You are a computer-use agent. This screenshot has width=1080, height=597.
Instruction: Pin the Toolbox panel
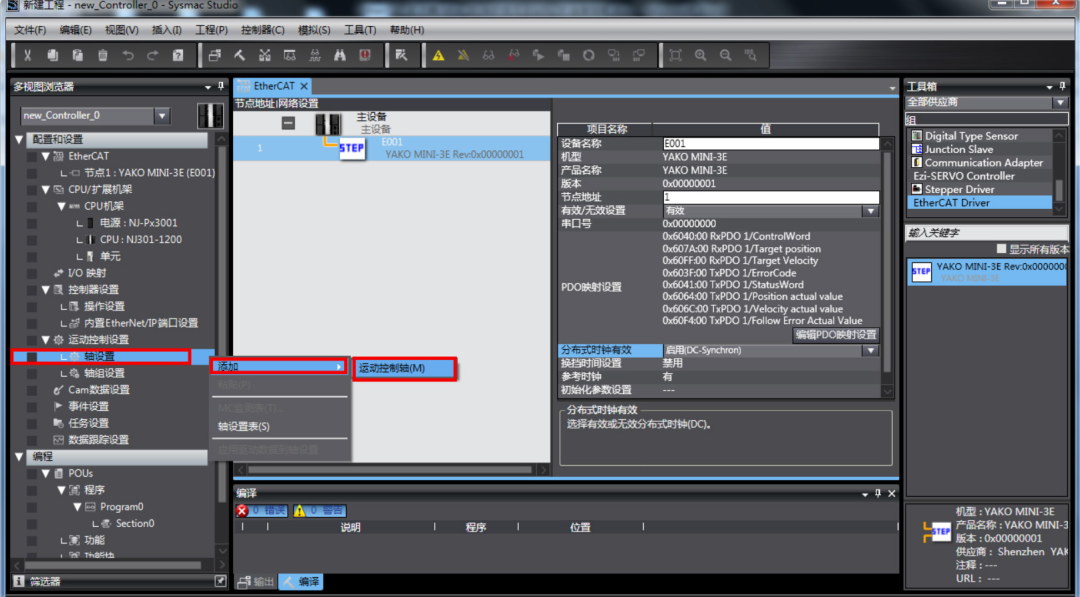pyautogui.click(x=1063, y=86)
